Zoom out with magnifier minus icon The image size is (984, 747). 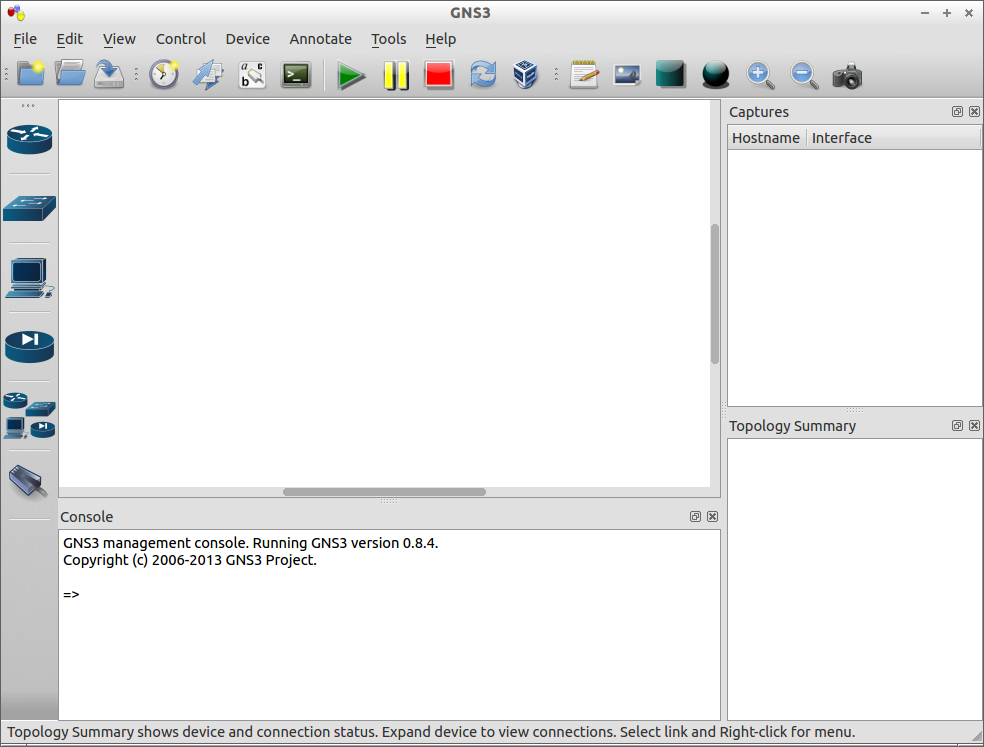coord(804,75)
